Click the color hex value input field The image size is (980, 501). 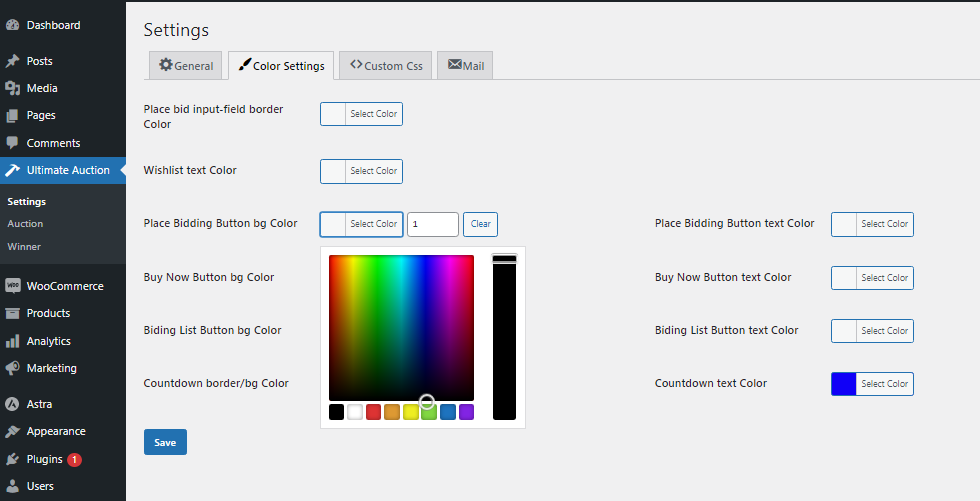click(433, 224)
